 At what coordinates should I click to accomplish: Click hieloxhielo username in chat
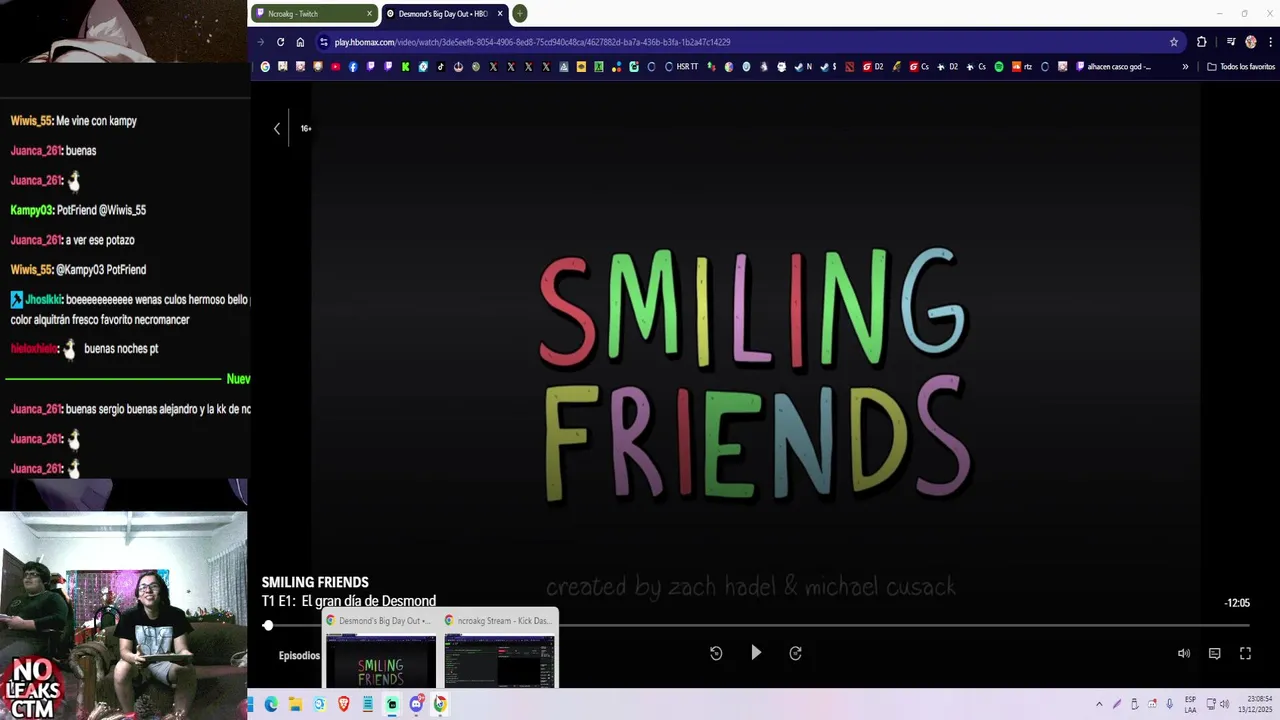click(x=34, y=349)
